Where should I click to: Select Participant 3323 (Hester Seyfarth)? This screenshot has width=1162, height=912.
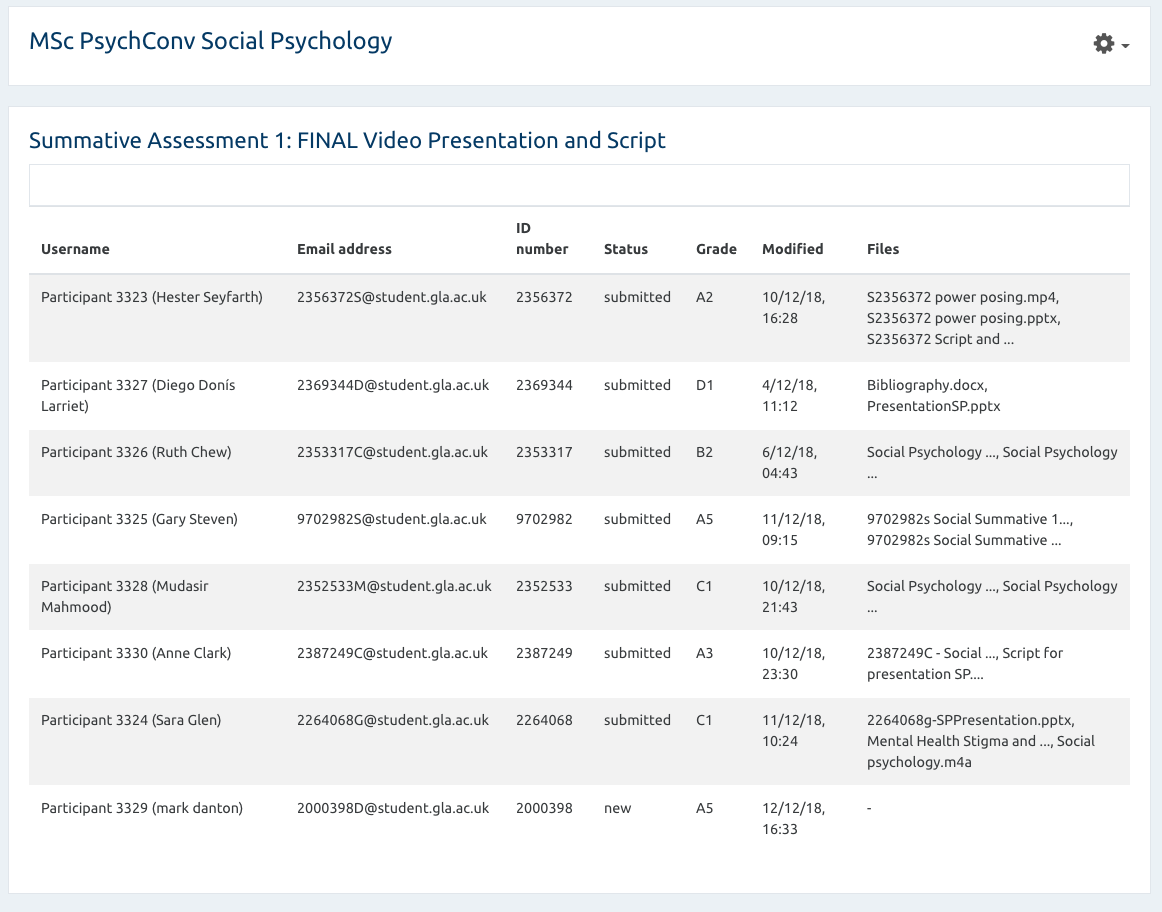coord(152,297)
